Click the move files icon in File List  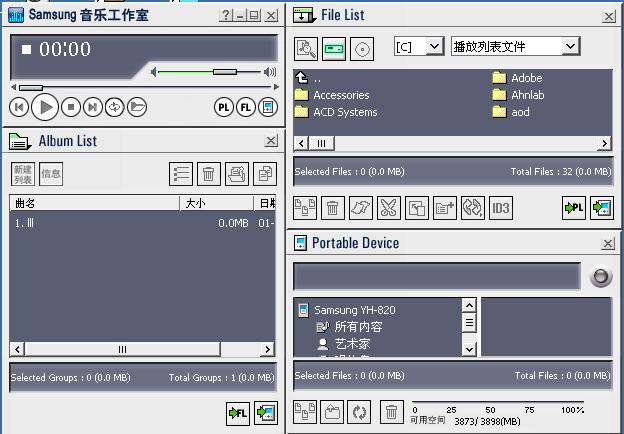417,208
